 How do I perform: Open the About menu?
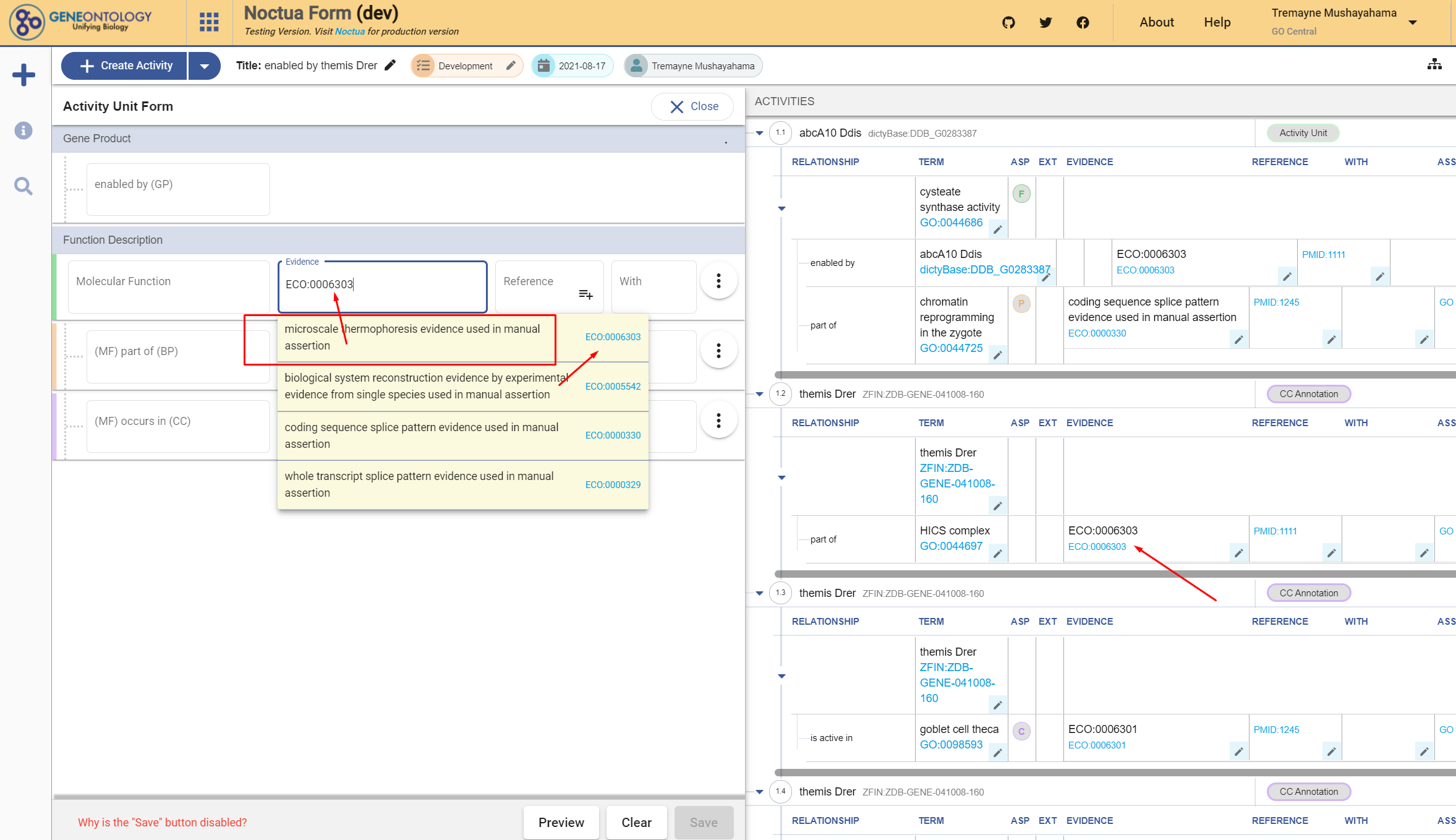click(x=1156, y=22)
